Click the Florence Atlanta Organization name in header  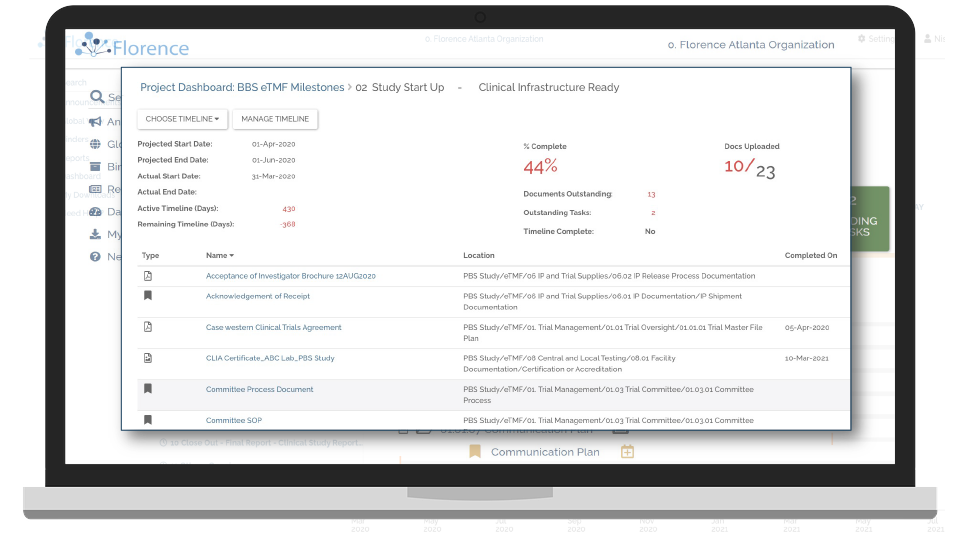[x=751, y=45]
